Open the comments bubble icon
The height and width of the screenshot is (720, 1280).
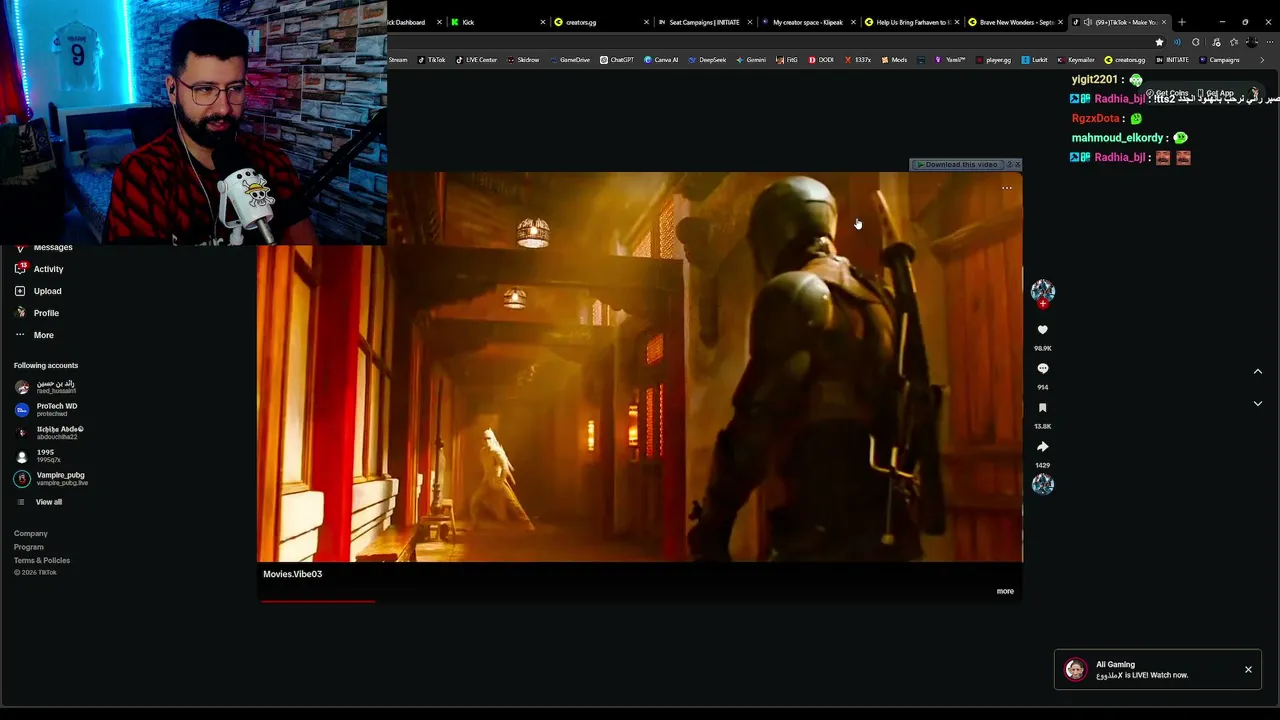click(x=1042, y=369)
